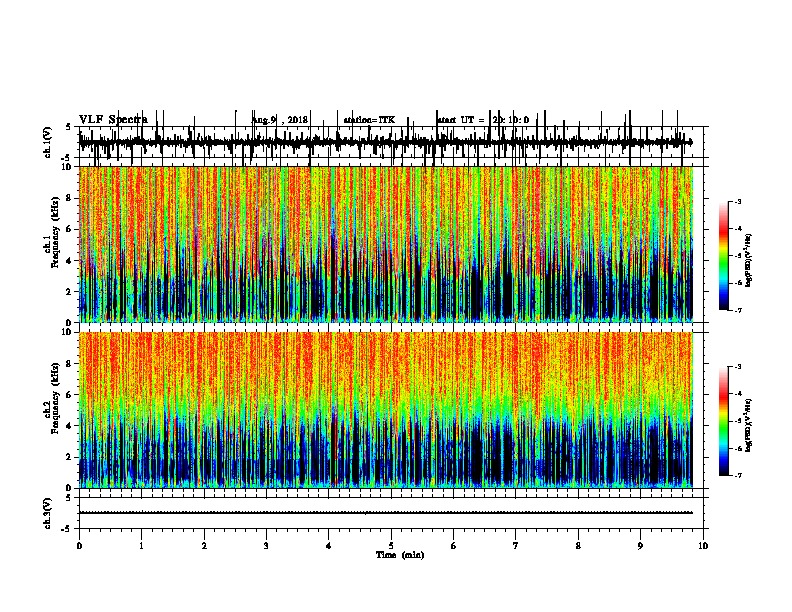
Task: Click the '6' kHz tick on ch.1 spectrogram
Action: (70, 230)
